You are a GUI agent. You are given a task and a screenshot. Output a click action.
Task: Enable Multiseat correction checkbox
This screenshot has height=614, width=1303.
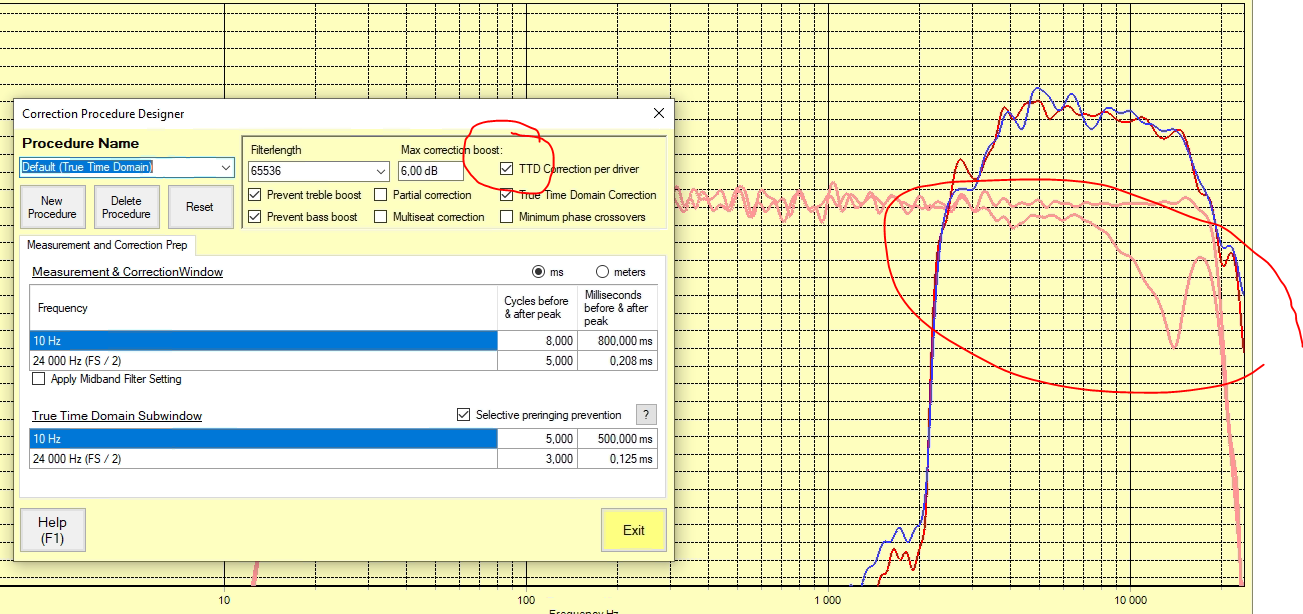[381, 217]
